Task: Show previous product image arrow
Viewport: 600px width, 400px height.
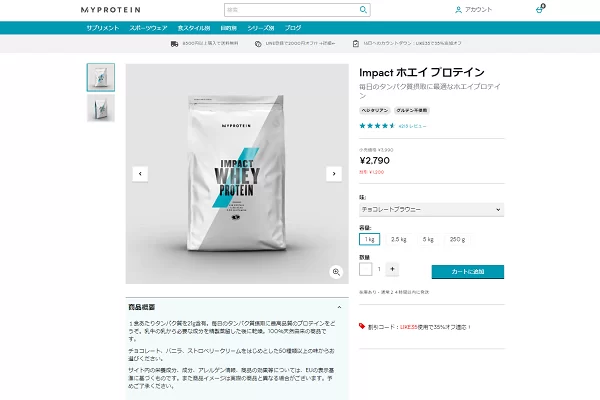Action: tap(140, 174)
